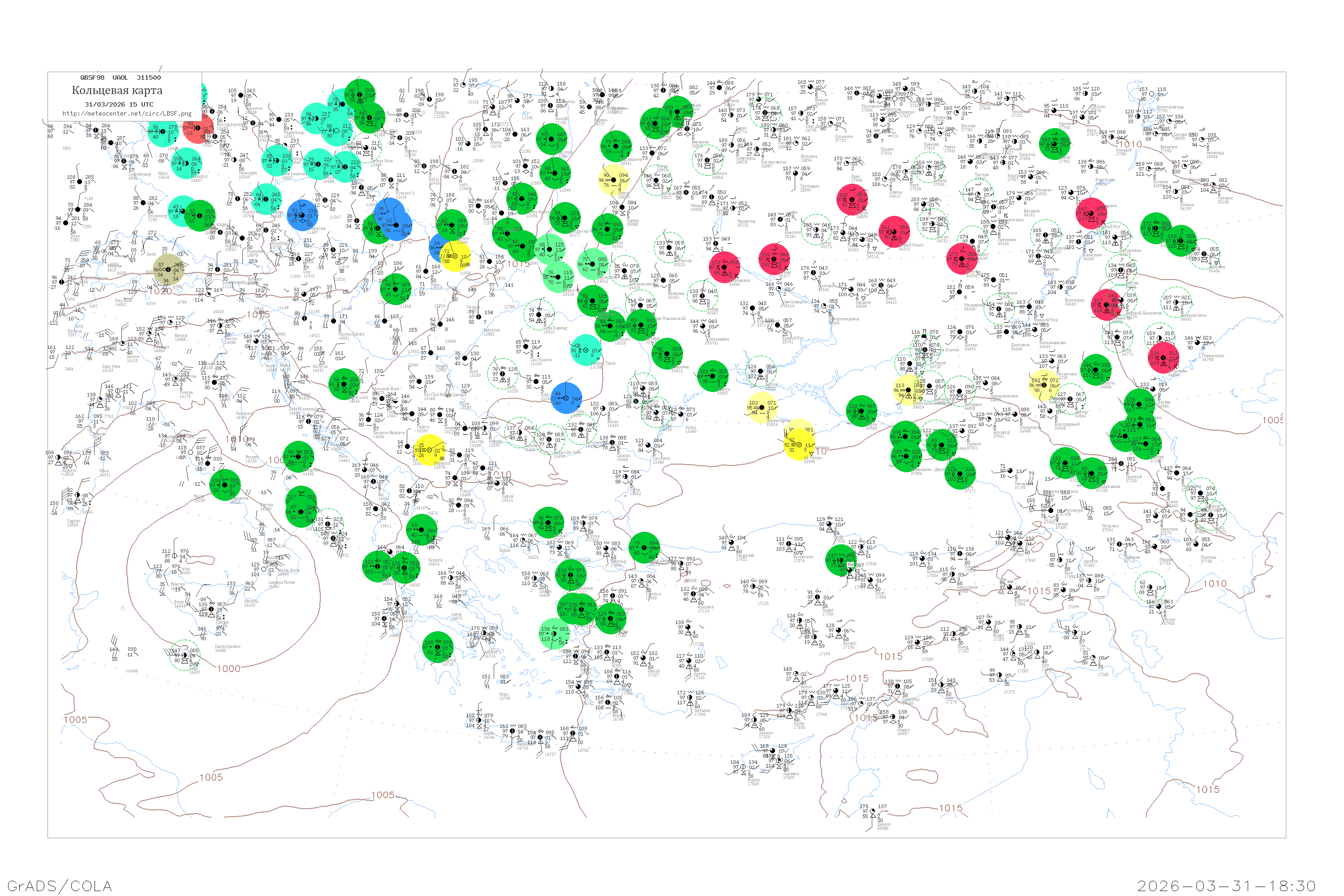Click the yellow Kopaonik station marker
The height and width of the screenshot is (896, 1344).
click(x=430, y=450)
